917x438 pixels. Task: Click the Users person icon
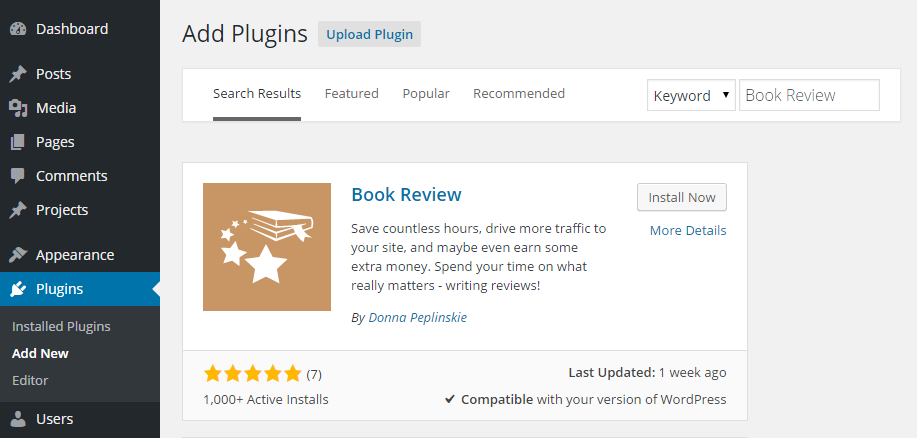click(x=18, y=419)
